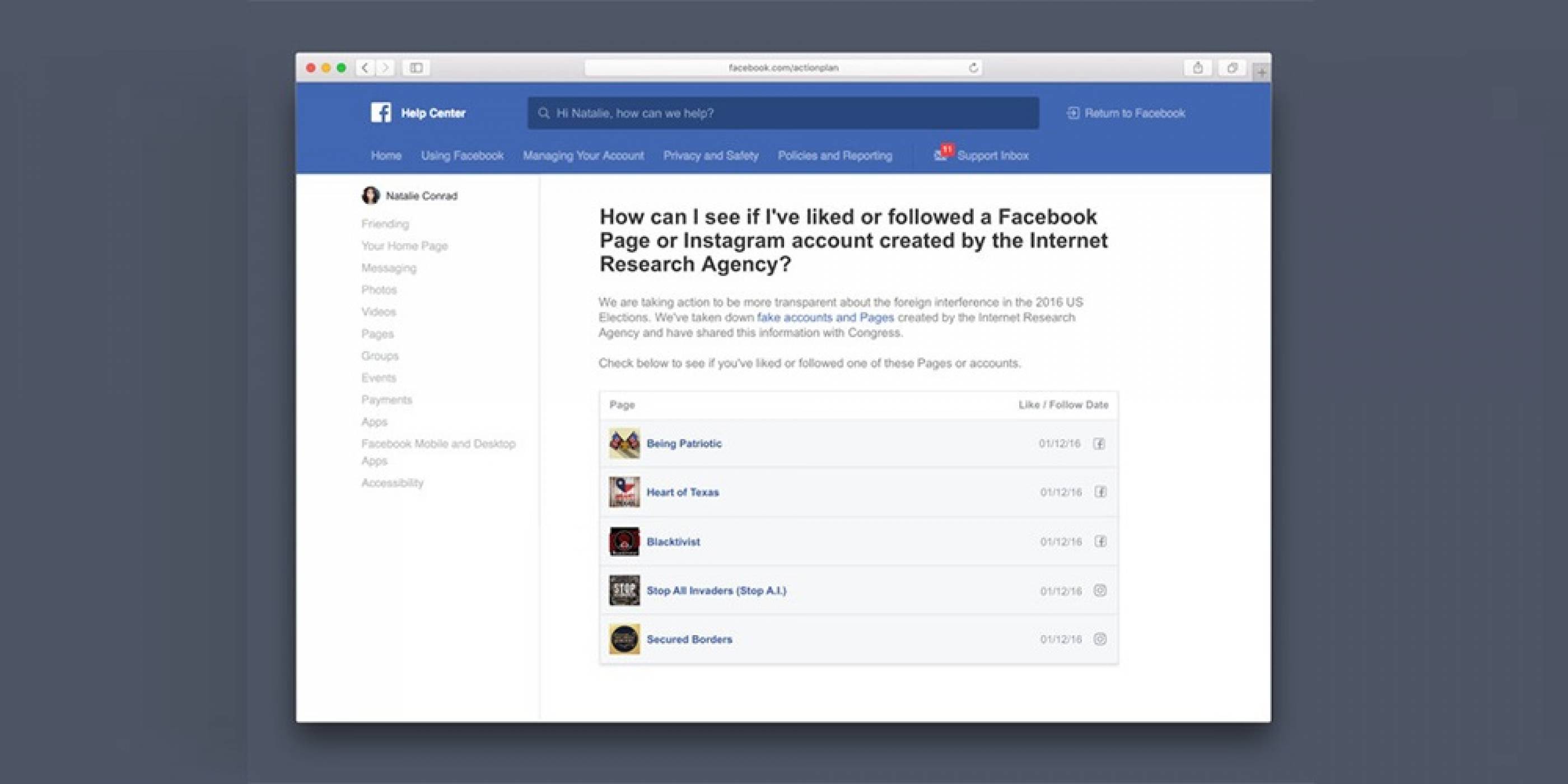1568x784 pixels.
Task: Click Facebook icon in Heart of Texas row
Action: coord(1100,492)
